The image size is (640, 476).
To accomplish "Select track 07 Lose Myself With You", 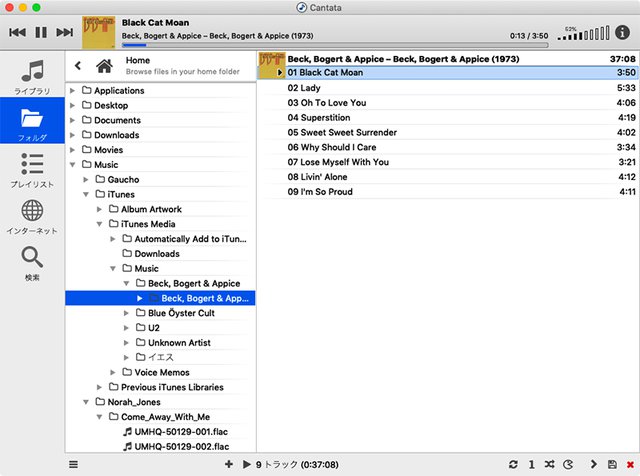I will [x=448, y=162].
